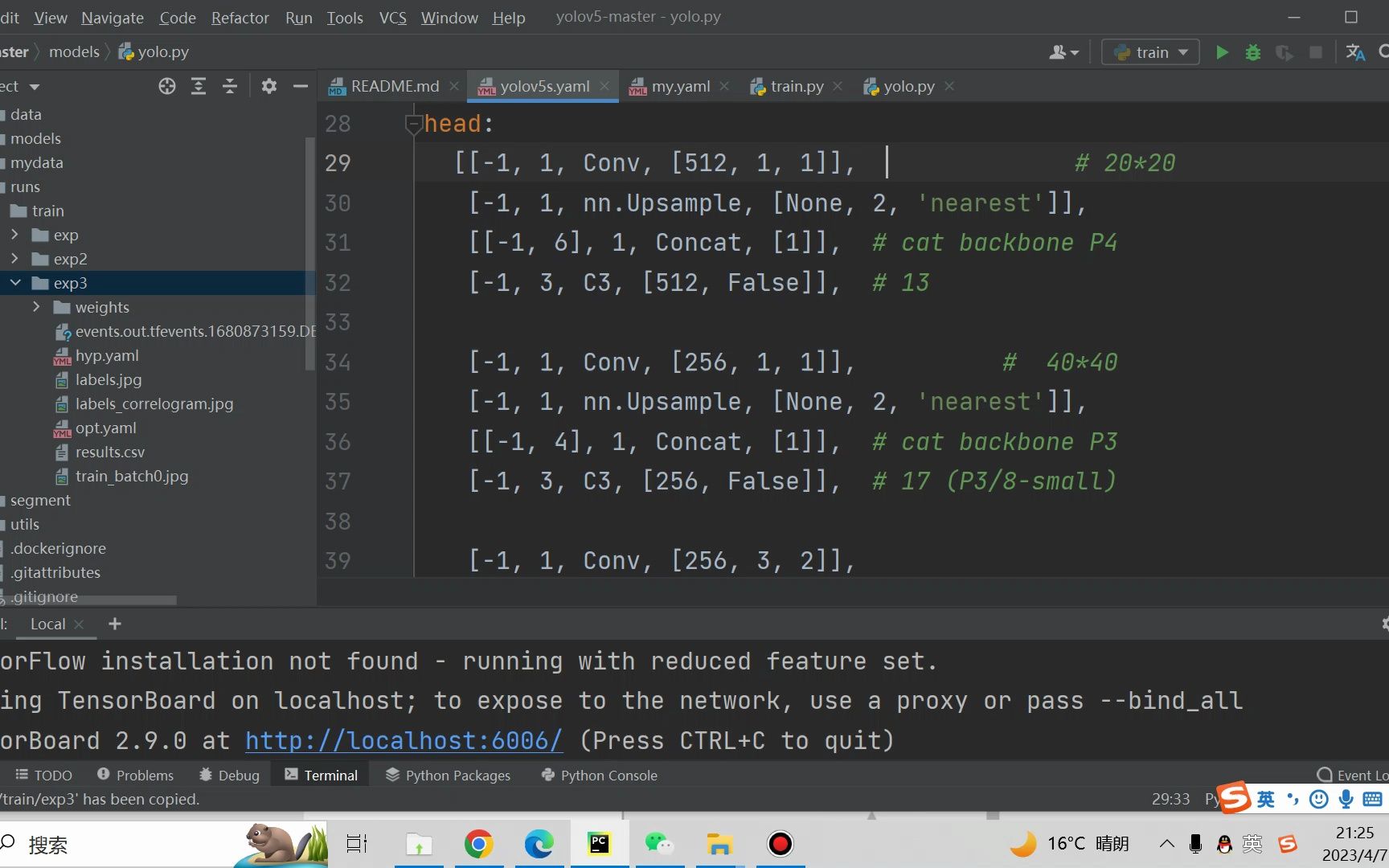Open project panel settings gear
The width and height of the screenshot is (1389, 868).
click(269, 86)
